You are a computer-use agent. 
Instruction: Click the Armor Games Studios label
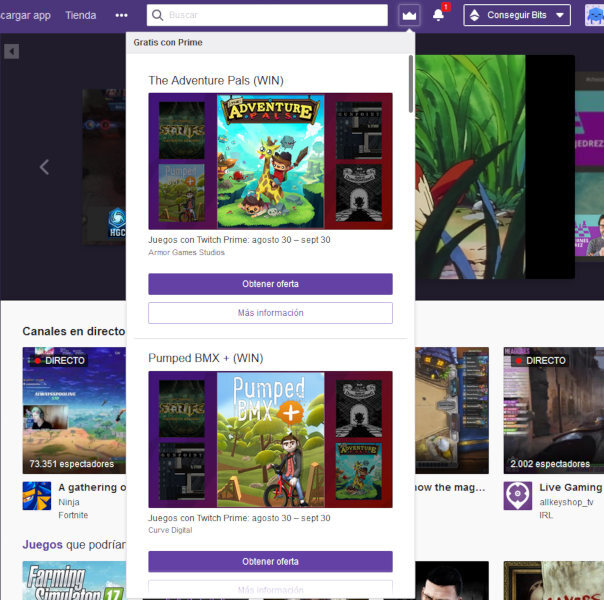(x=186, y=253)
